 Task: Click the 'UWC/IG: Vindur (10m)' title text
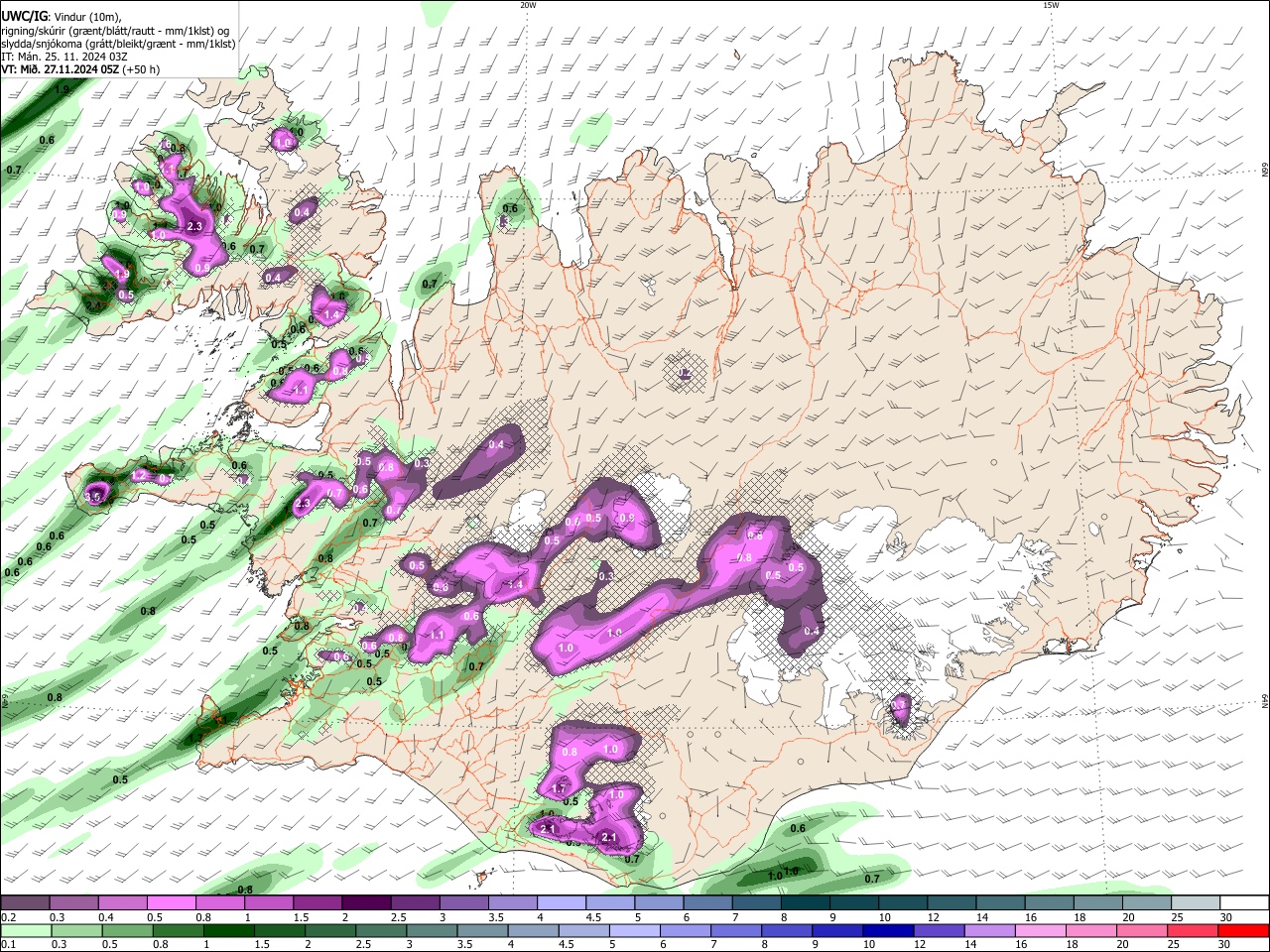pyautogui.click(x=62, y=17)
